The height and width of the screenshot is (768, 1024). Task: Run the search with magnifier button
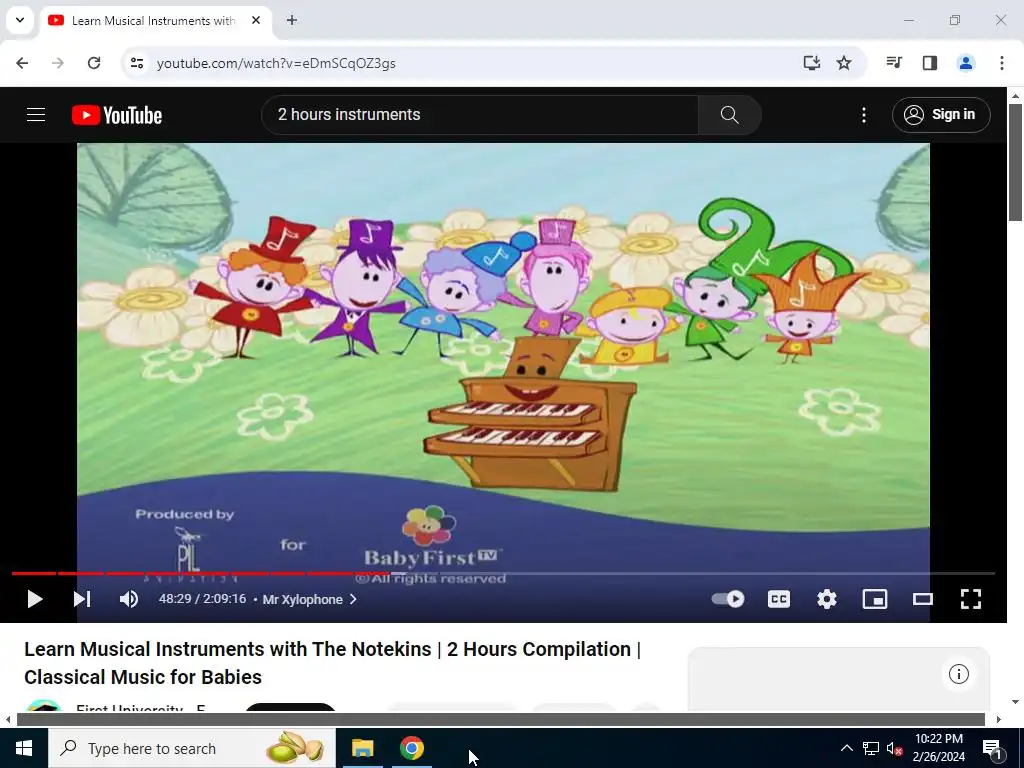pyautogui.click(x=729, y=115)
